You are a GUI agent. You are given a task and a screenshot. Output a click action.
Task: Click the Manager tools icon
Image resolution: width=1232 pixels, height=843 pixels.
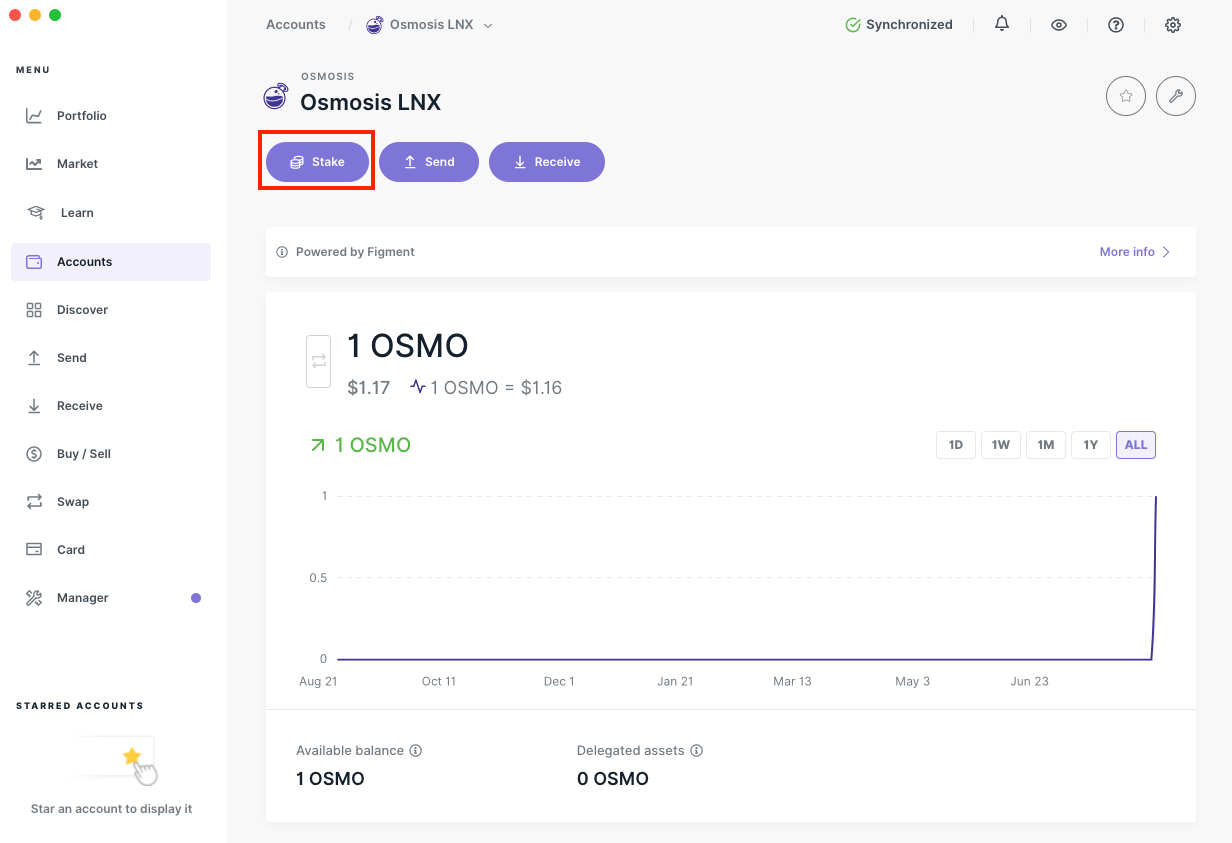pos(34,598)
